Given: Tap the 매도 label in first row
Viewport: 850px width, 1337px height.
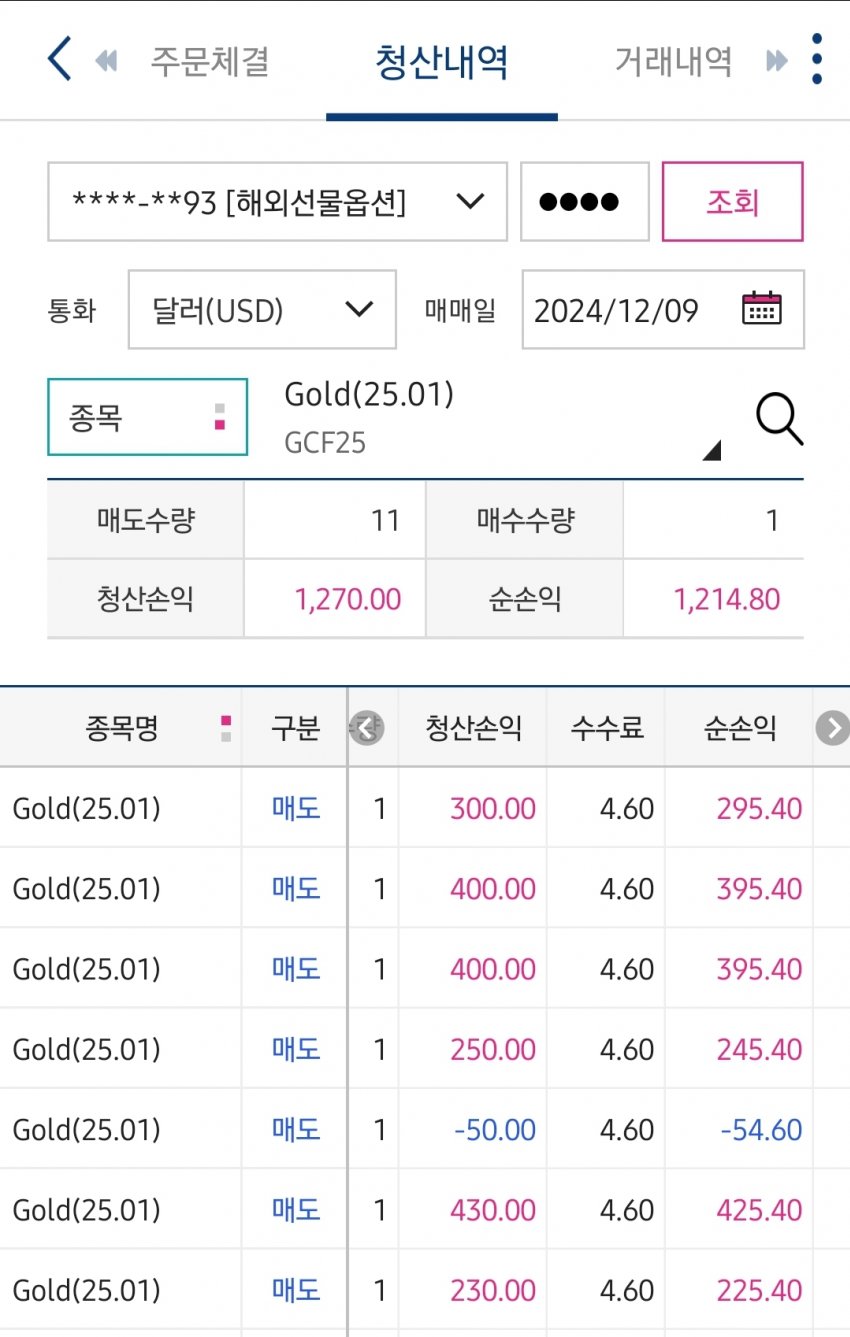Looking at the screenshot, I should [296, 808].
